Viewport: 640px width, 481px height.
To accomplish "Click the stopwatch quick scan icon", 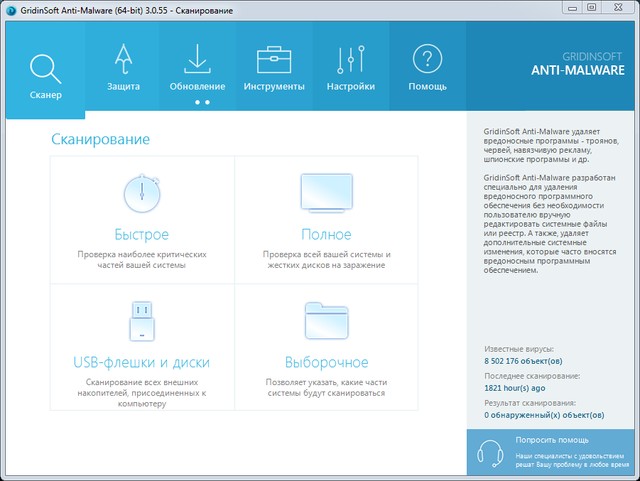I will pyautogui.click(x=141, y=191).
